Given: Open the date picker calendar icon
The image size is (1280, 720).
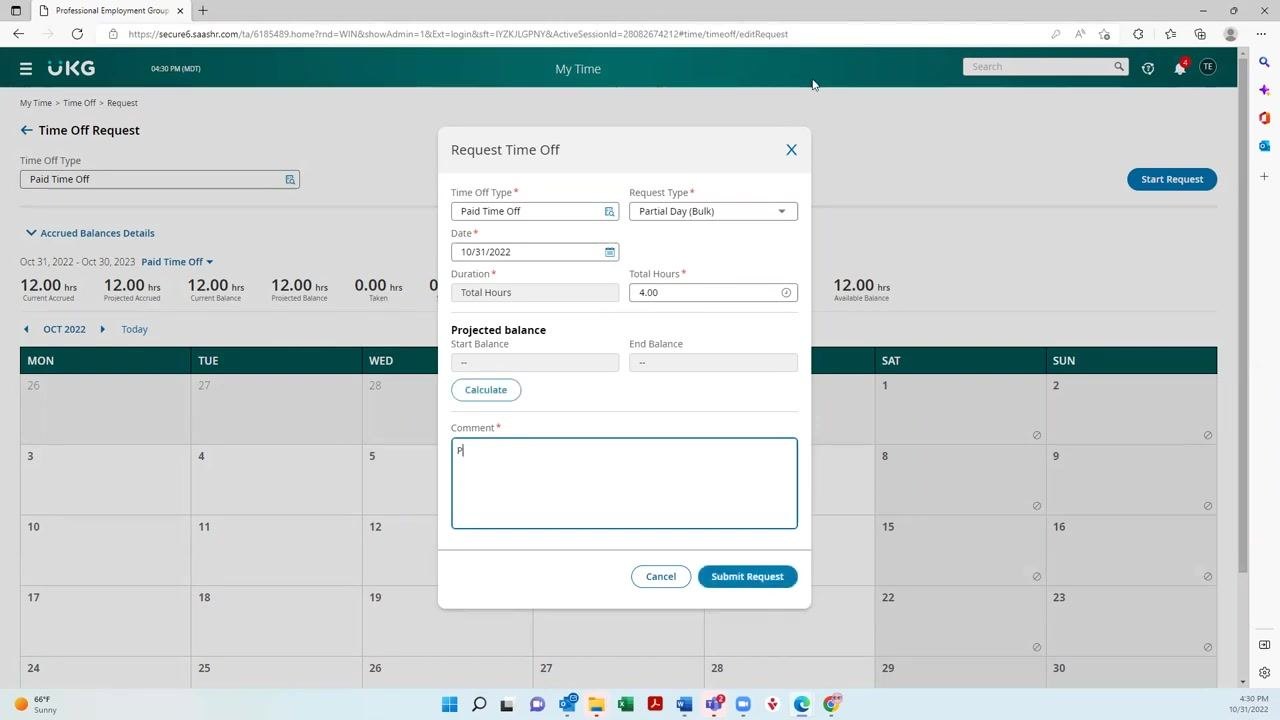Looking at the screenshot, I should pyautogui.click(x=610, y=252).
